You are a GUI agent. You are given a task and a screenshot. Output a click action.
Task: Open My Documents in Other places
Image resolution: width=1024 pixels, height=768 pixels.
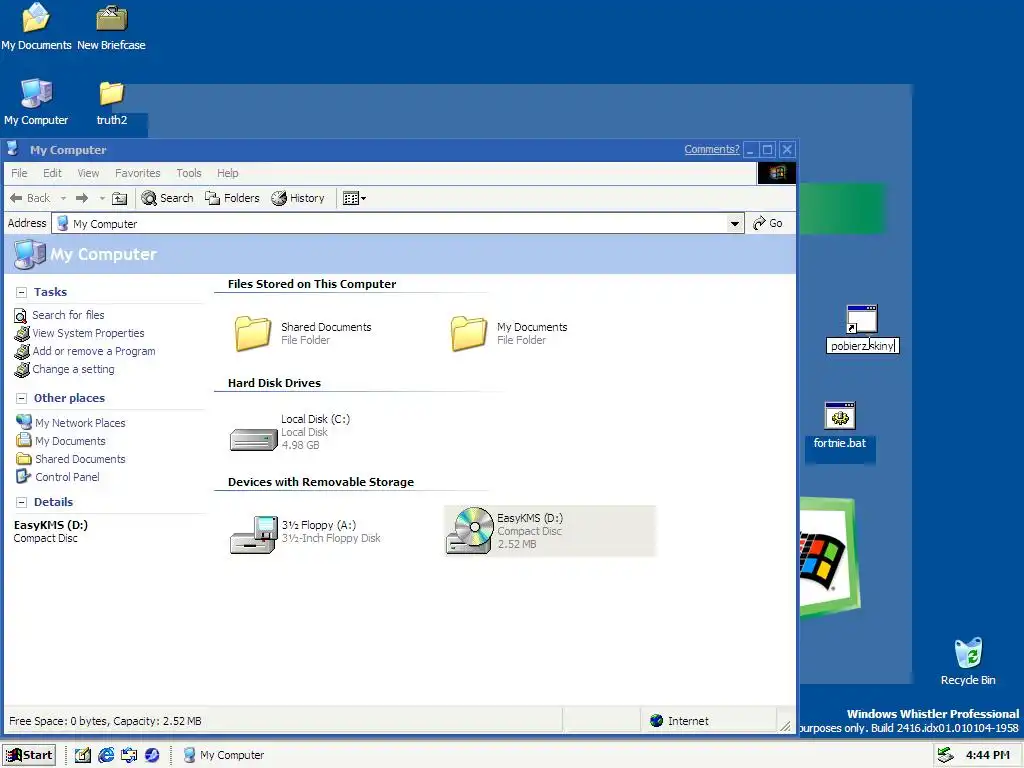click(x=61, y=441)
